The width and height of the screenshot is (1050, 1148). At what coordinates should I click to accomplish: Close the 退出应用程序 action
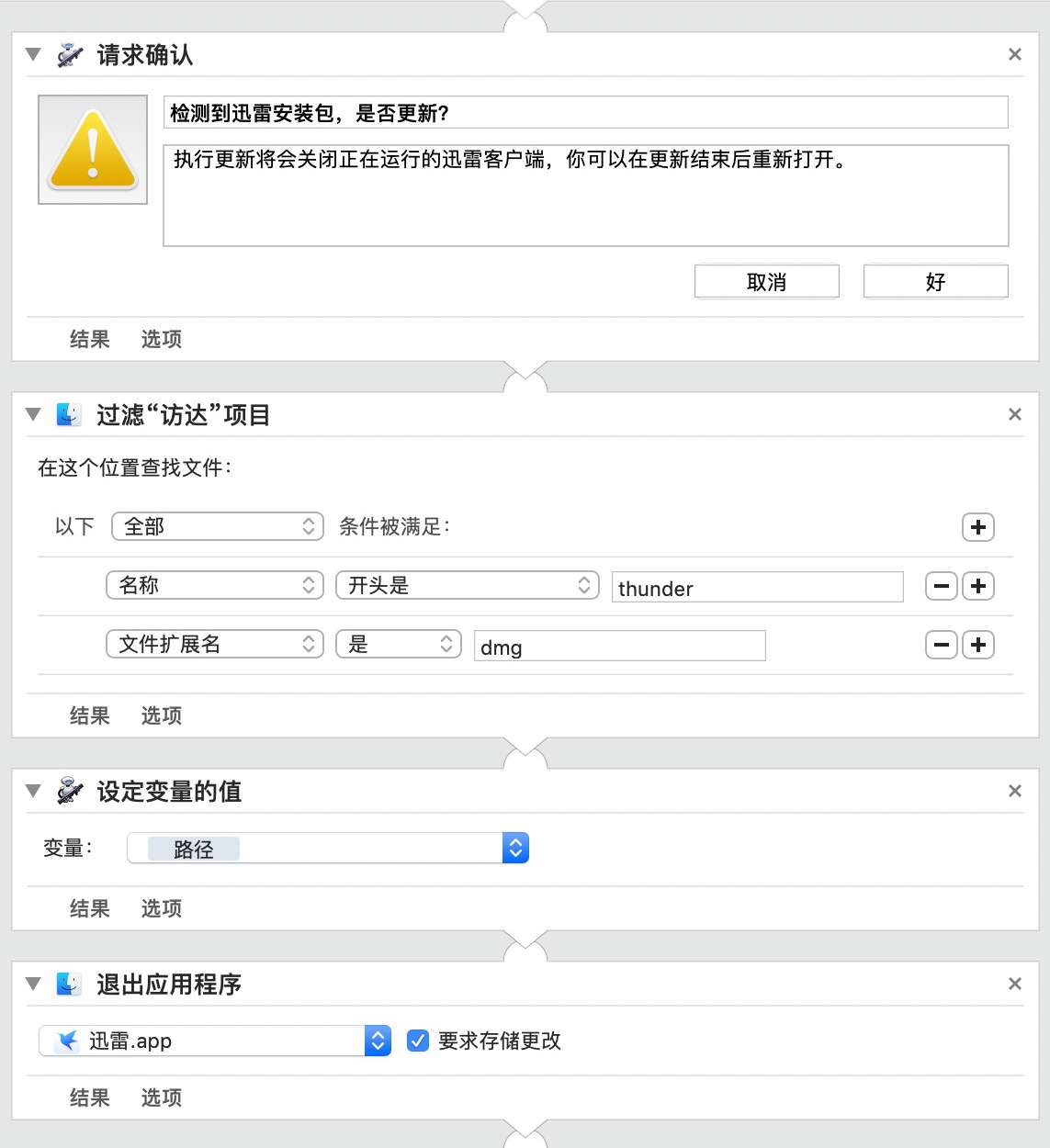[1014, 985]
